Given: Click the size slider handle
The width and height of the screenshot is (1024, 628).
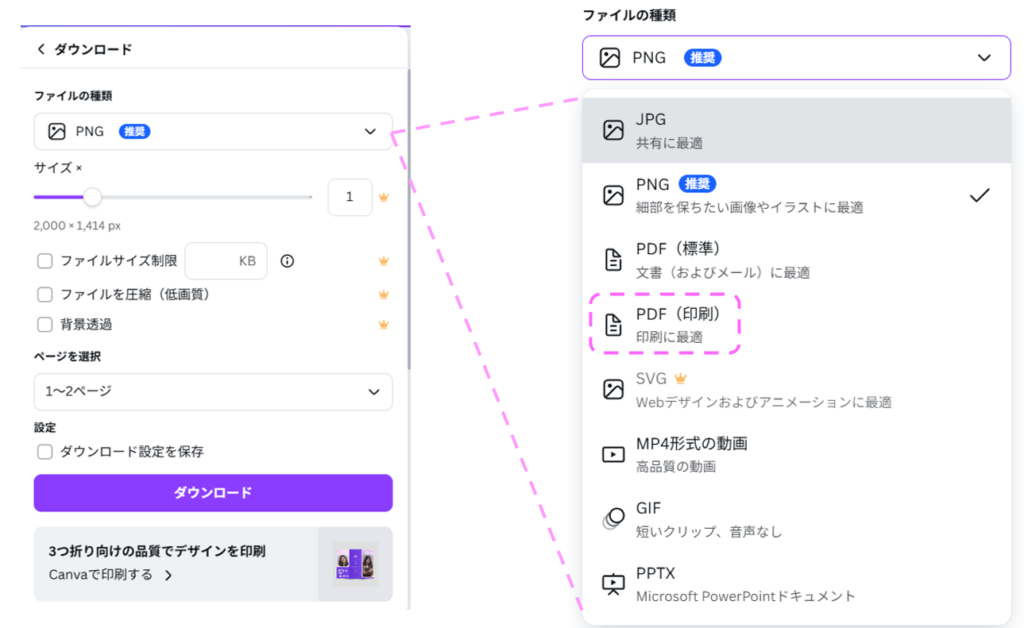Looking at the screenshot, I should point(92,197).
